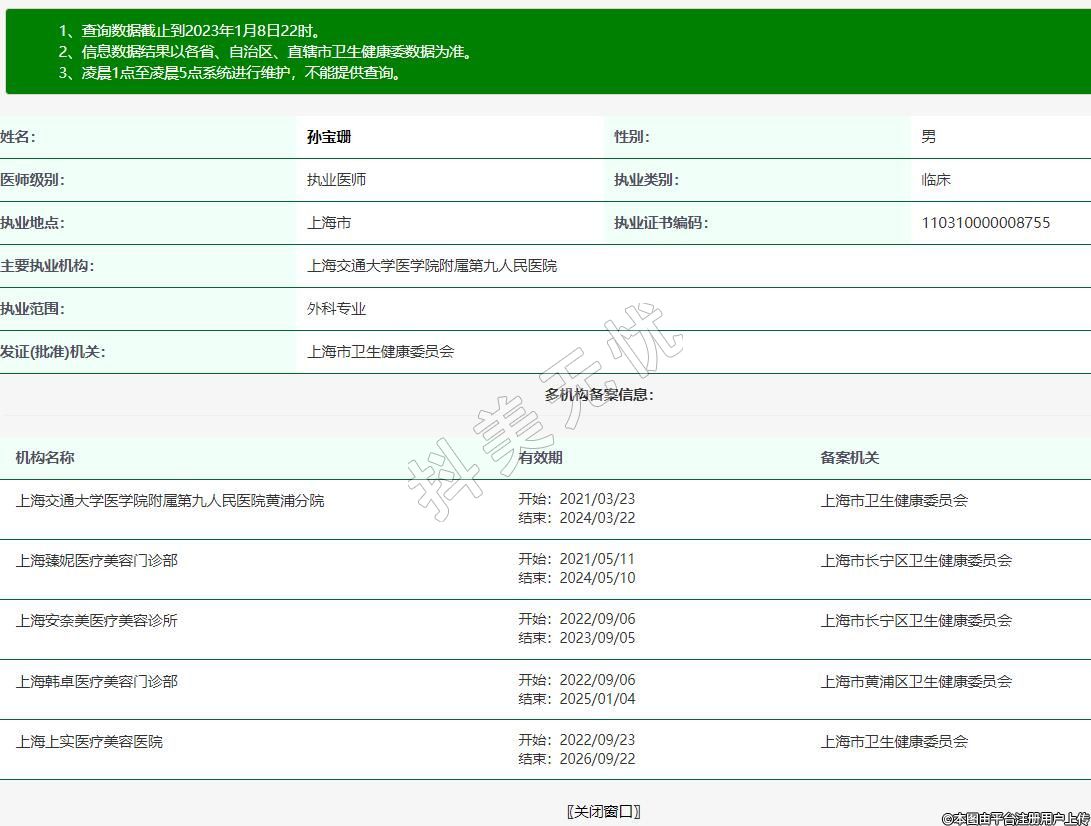Image resolution: width=1091 pixels, height=826 pixels.
Task: Click 上海市卫生健康委员会 in the issuing authority row
Action: click(x=380, y=352)
